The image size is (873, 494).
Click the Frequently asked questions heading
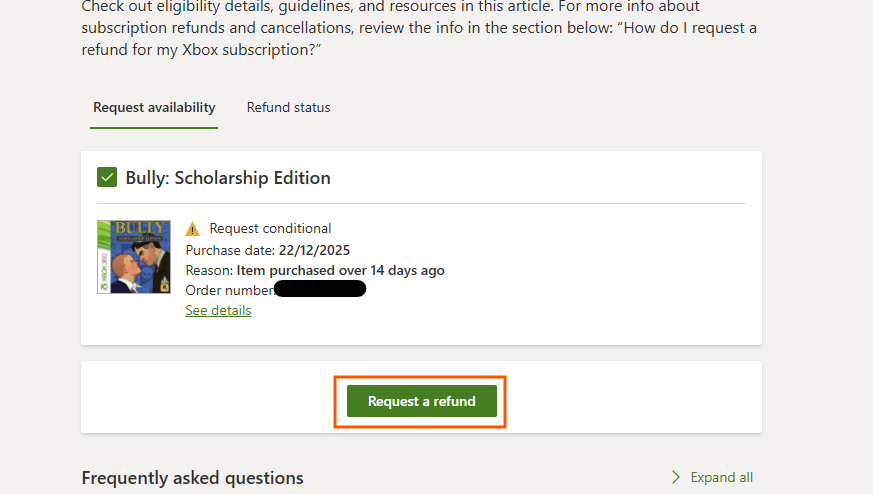[x=192, y=478]
